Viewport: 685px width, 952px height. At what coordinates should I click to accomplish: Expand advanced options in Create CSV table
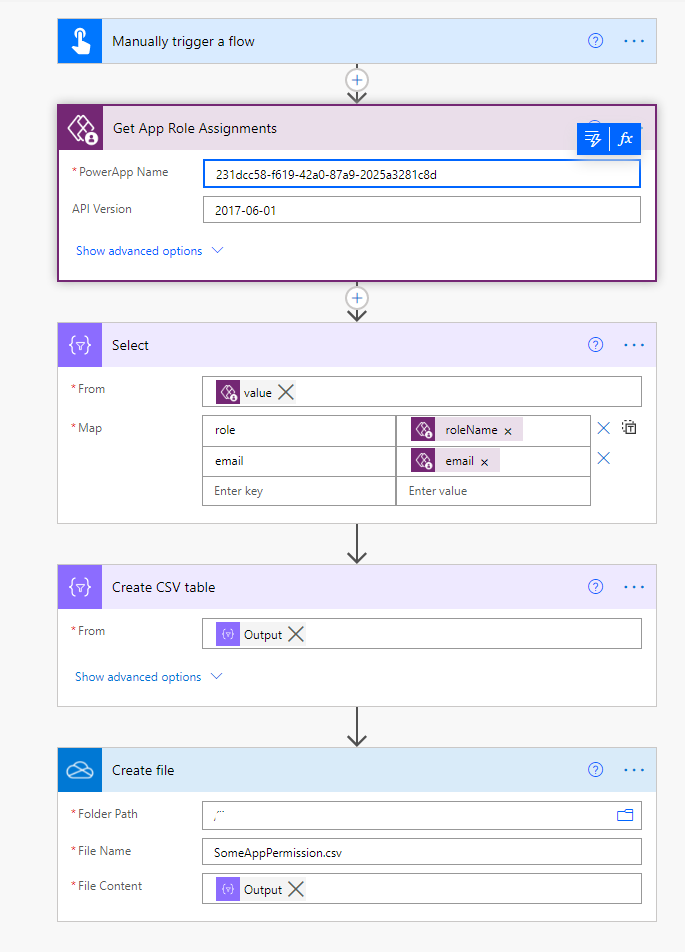[x=149, y=676]
